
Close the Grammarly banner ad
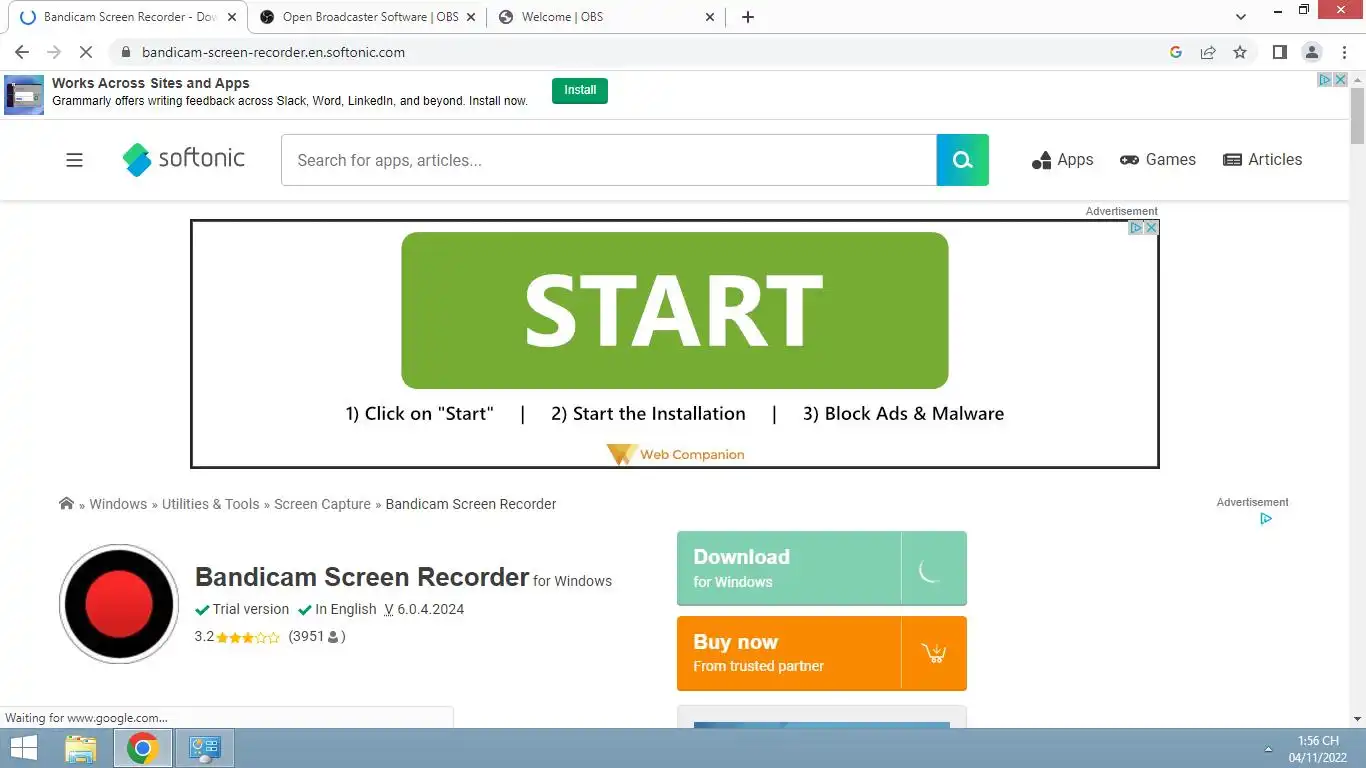[x=1341, y=80]
